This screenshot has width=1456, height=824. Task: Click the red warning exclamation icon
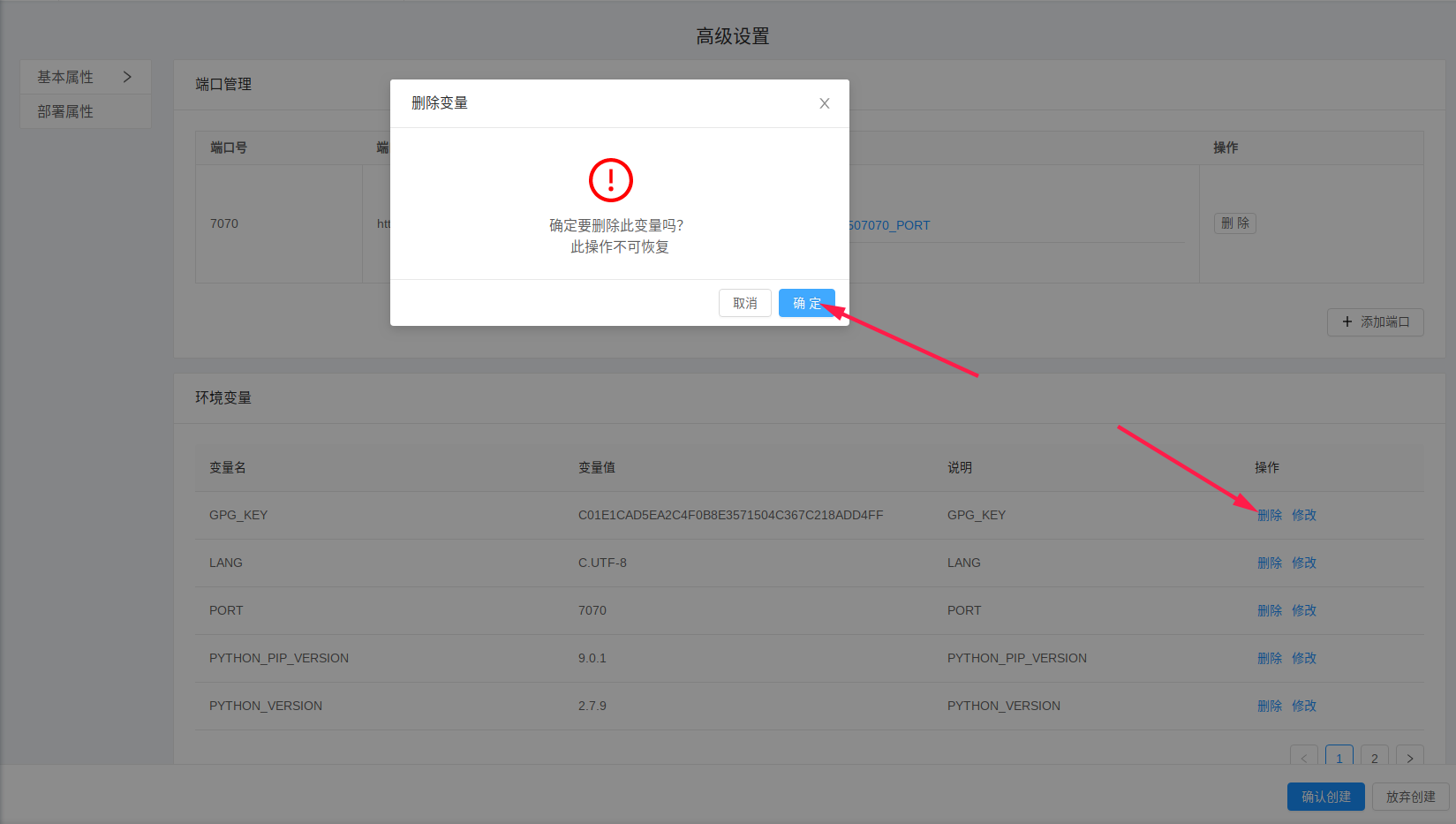click(x=611, y=180)
